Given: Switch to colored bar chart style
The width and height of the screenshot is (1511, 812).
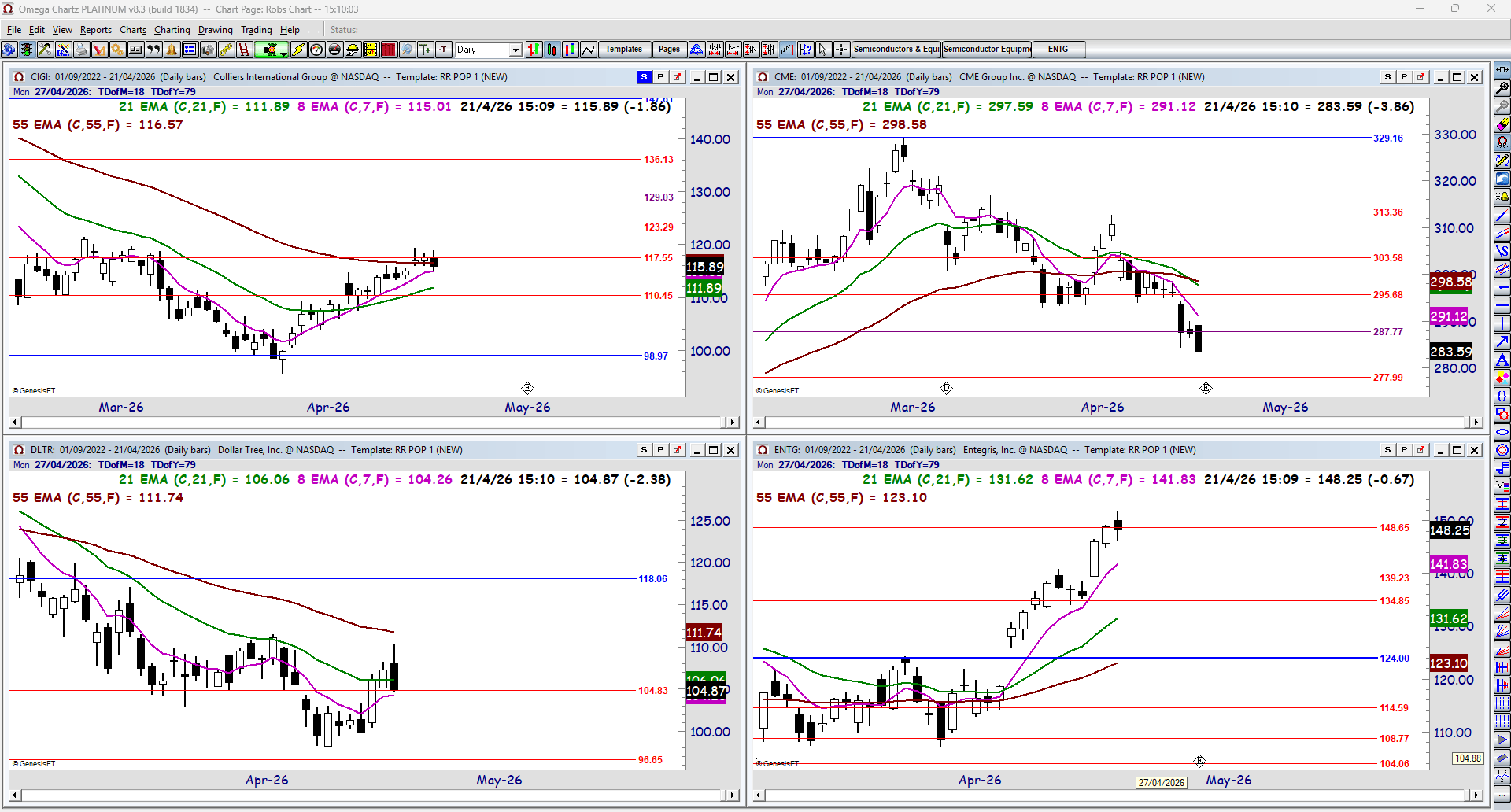Looking at the screenshot, I should tap(571, 50).
